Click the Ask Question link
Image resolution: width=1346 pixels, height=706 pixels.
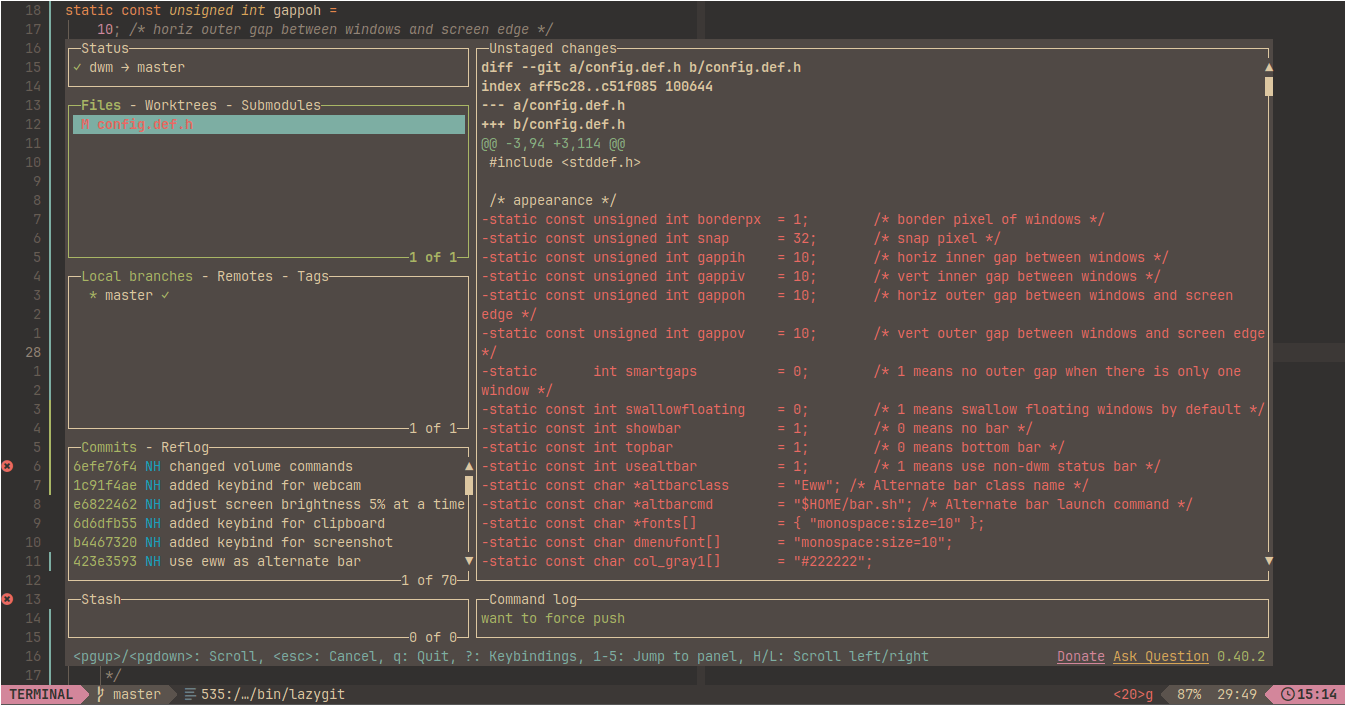(1161, 656)
